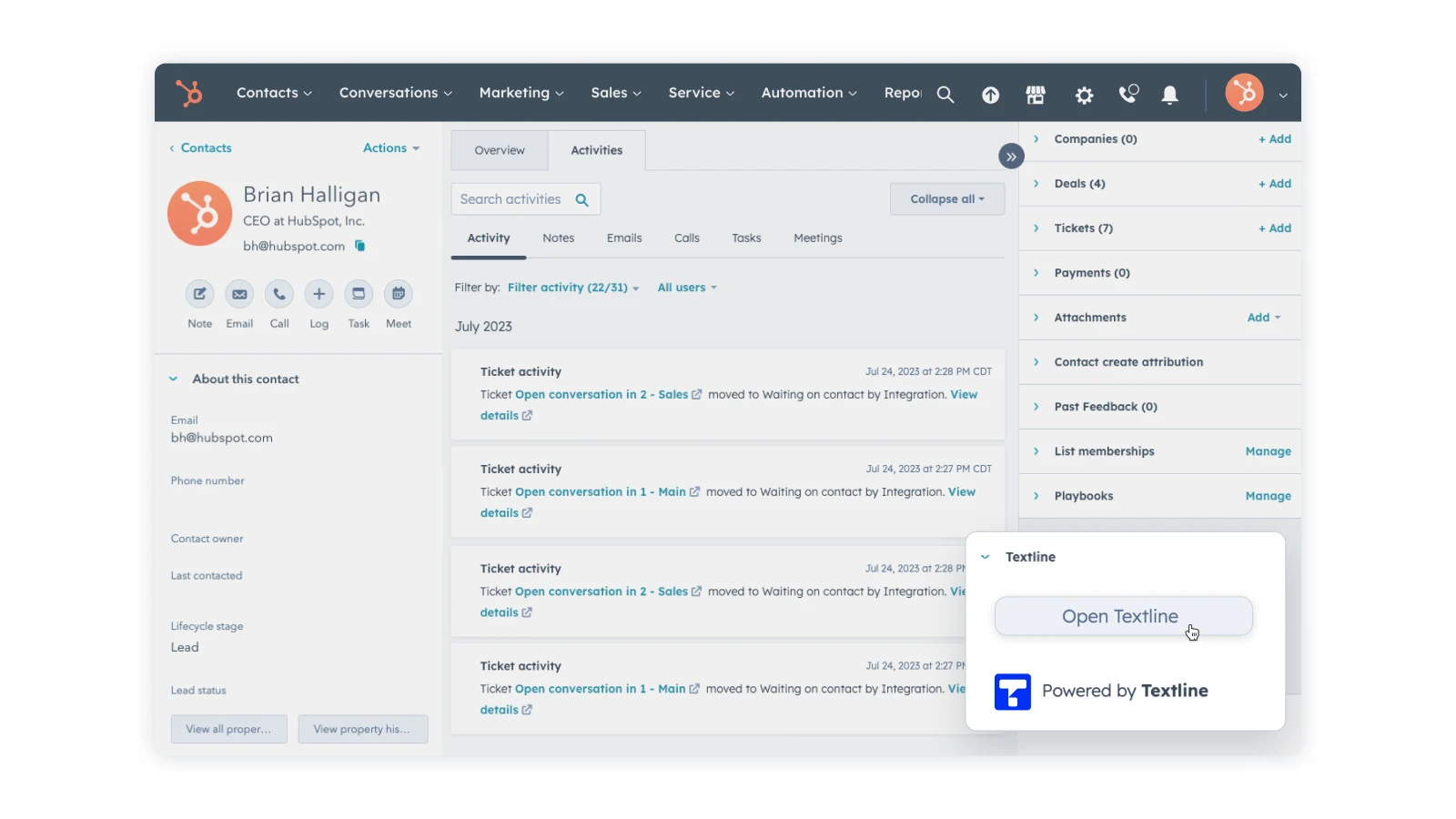This screenshot has width=1456, height=819.
Task: Select the Emails activity tab
Action: 624,238
